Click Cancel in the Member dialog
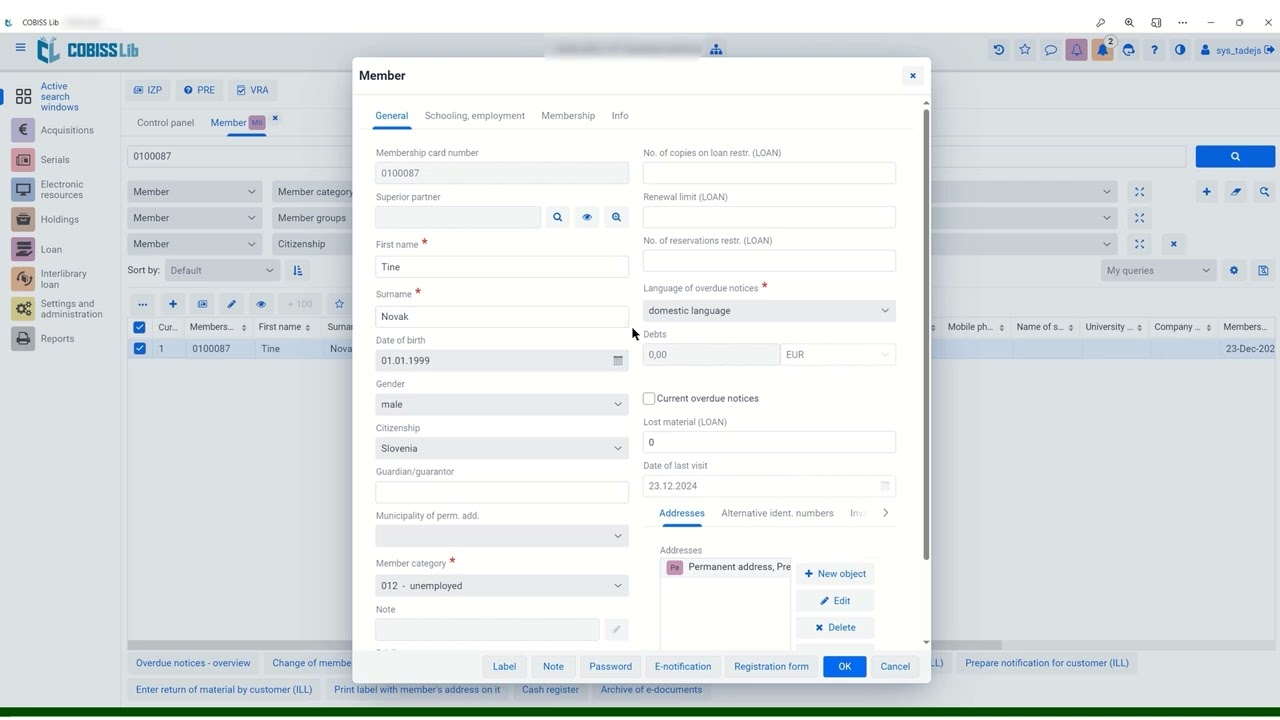 pos(895,667)
